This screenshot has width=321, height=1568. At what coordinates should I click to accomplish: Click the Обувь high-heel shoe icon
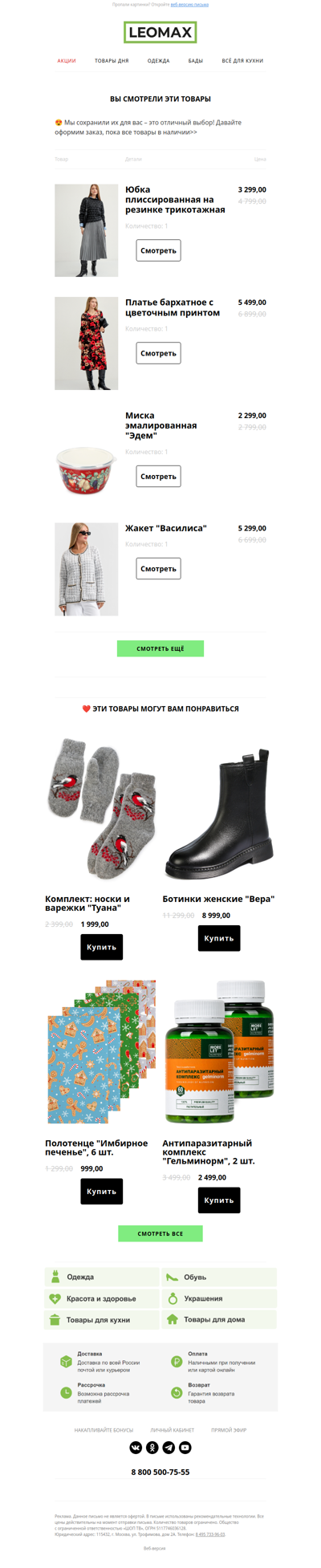tap(172, 1277)
